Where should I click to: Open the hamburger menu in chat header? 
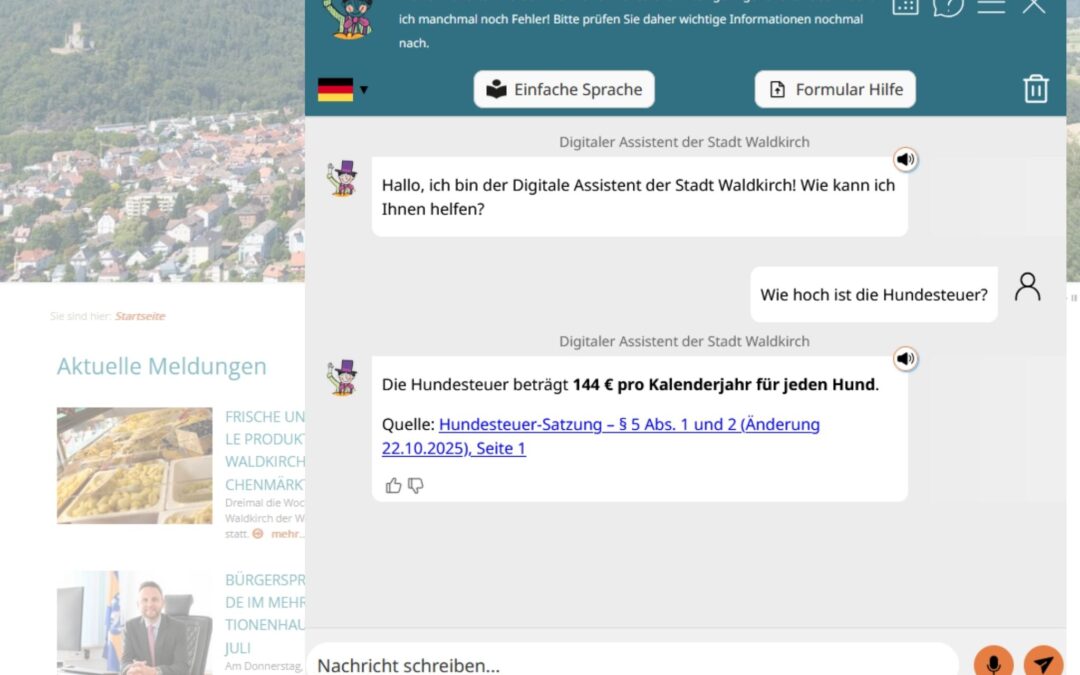[x=991, y=7]
